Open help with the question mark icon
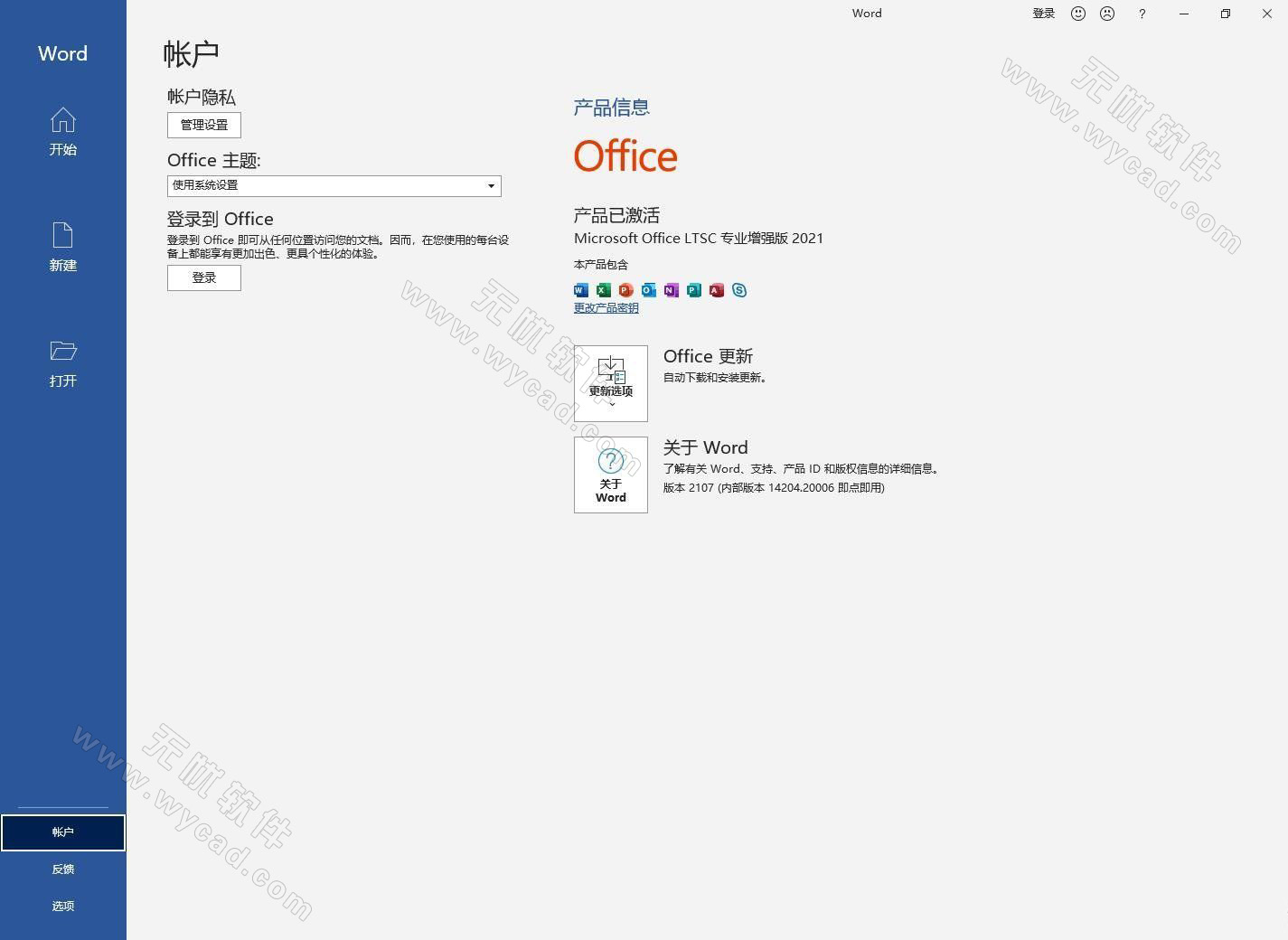1288x940 pixels. pos(1142,14)
